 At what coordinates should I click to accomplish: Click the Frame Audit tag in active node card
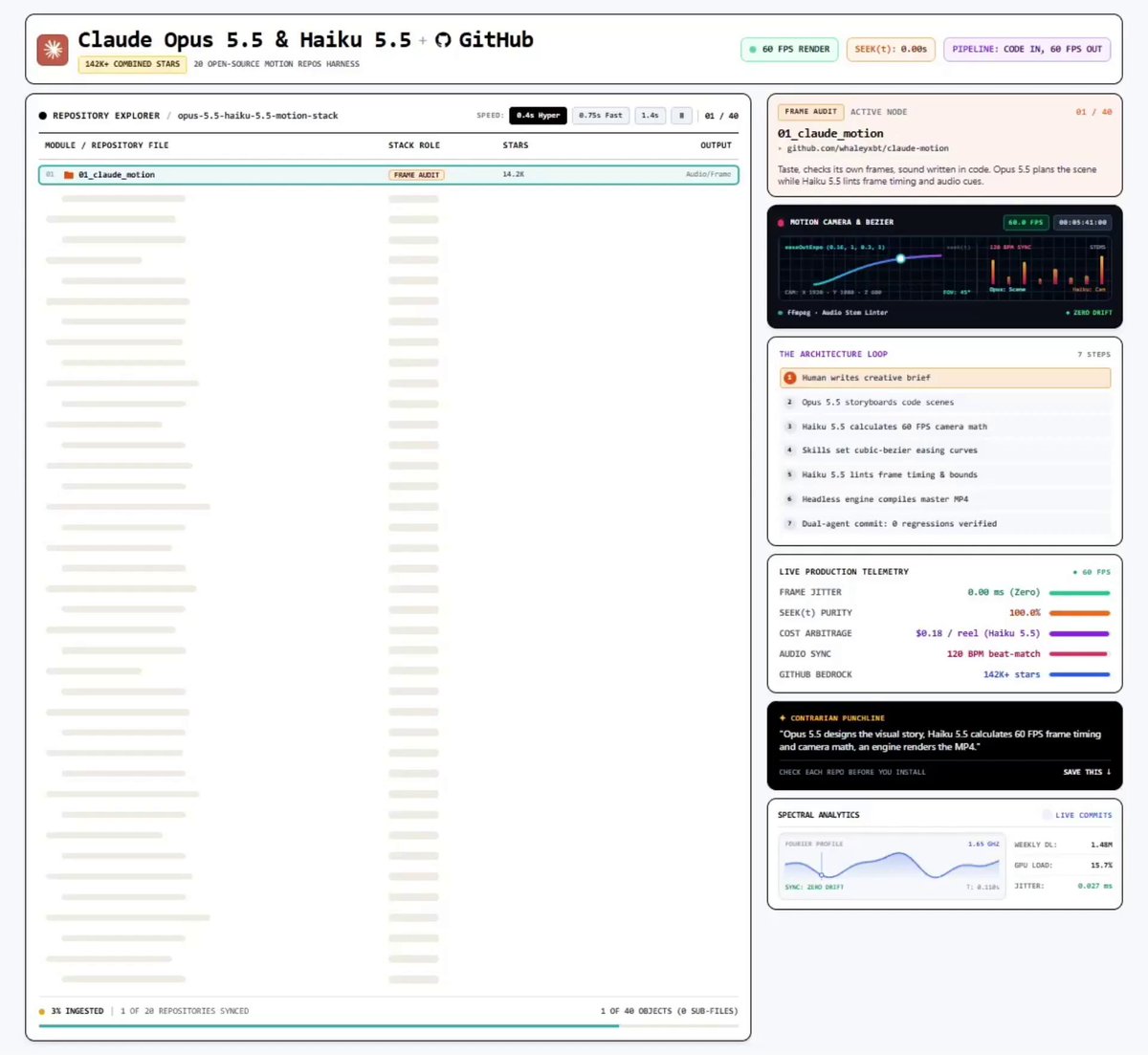(x=810, y=112)
